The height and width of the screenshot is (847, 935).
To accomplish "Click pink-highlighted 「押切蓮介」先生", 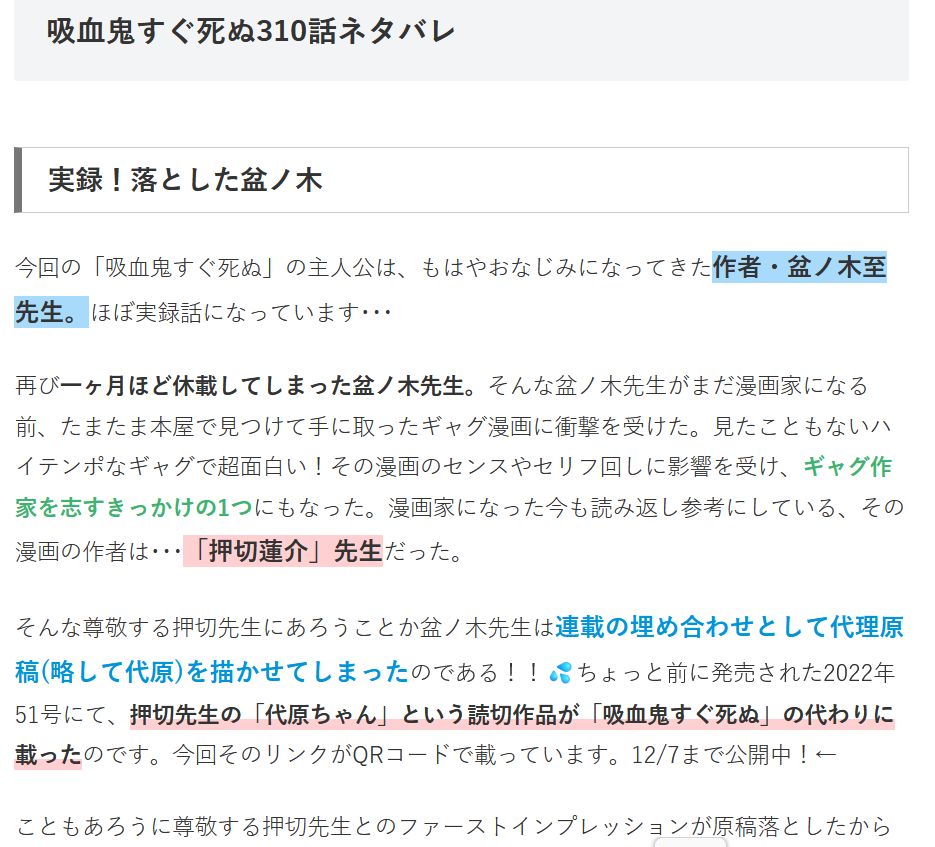I will 283,551.
